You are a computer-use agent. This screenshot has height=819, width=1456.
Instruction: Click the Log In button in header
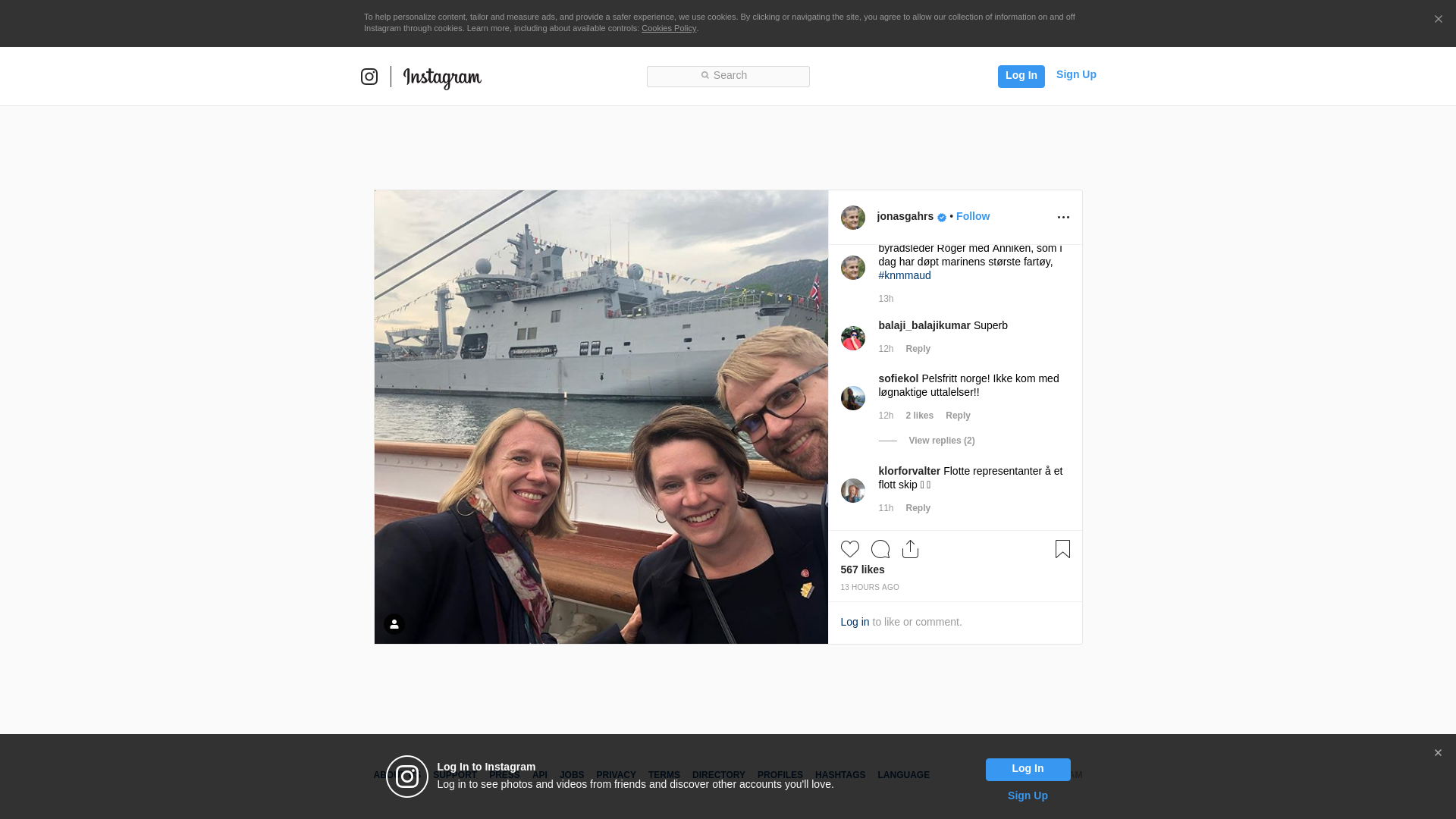point(1021,76)
